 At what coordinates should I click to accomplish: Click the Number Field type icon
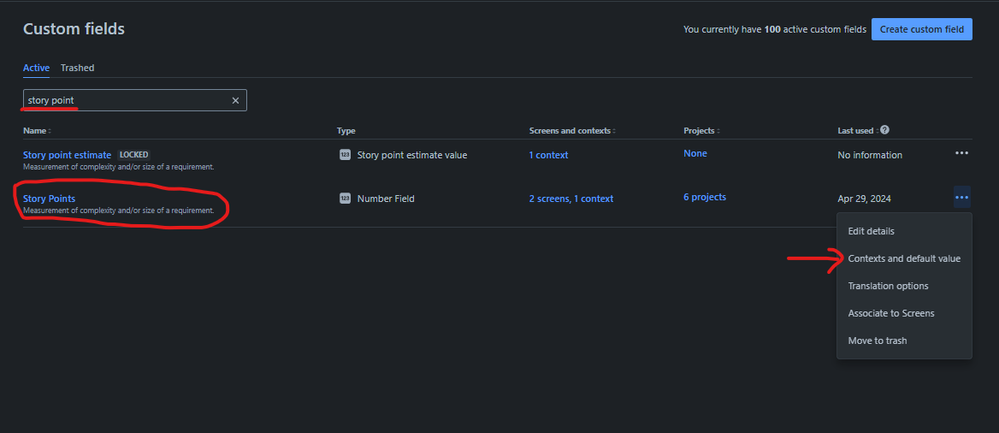pos(345,199)
